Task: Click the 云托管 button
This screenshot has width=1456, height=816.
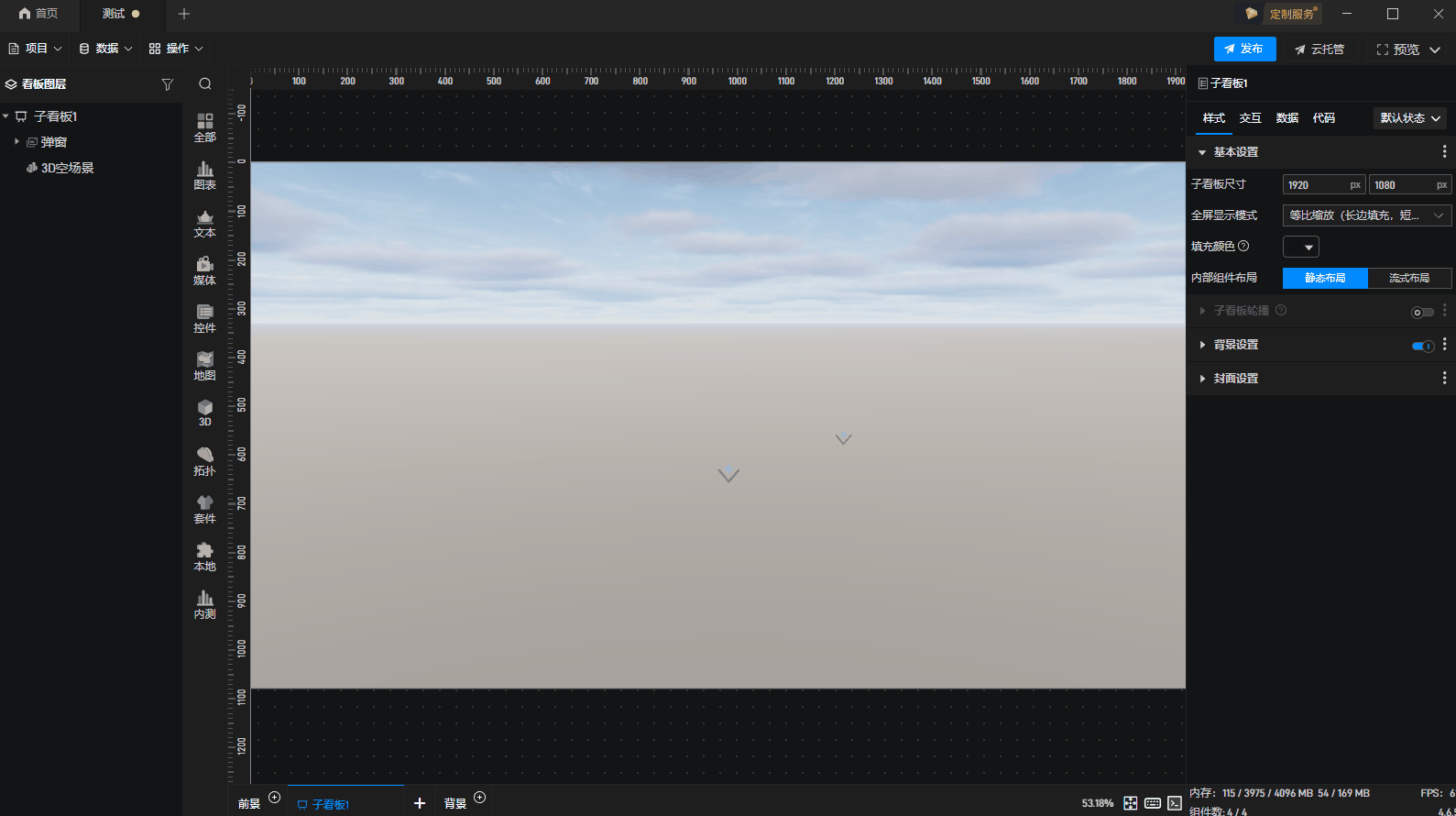Action: (1319, 50)
